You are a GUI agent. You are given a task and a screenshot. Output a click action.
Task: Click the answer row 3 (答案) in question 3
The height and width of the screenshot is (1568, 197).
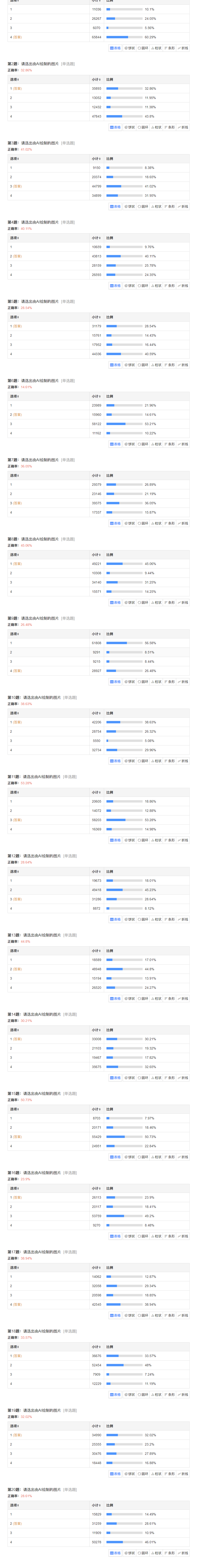click(98, 186)
